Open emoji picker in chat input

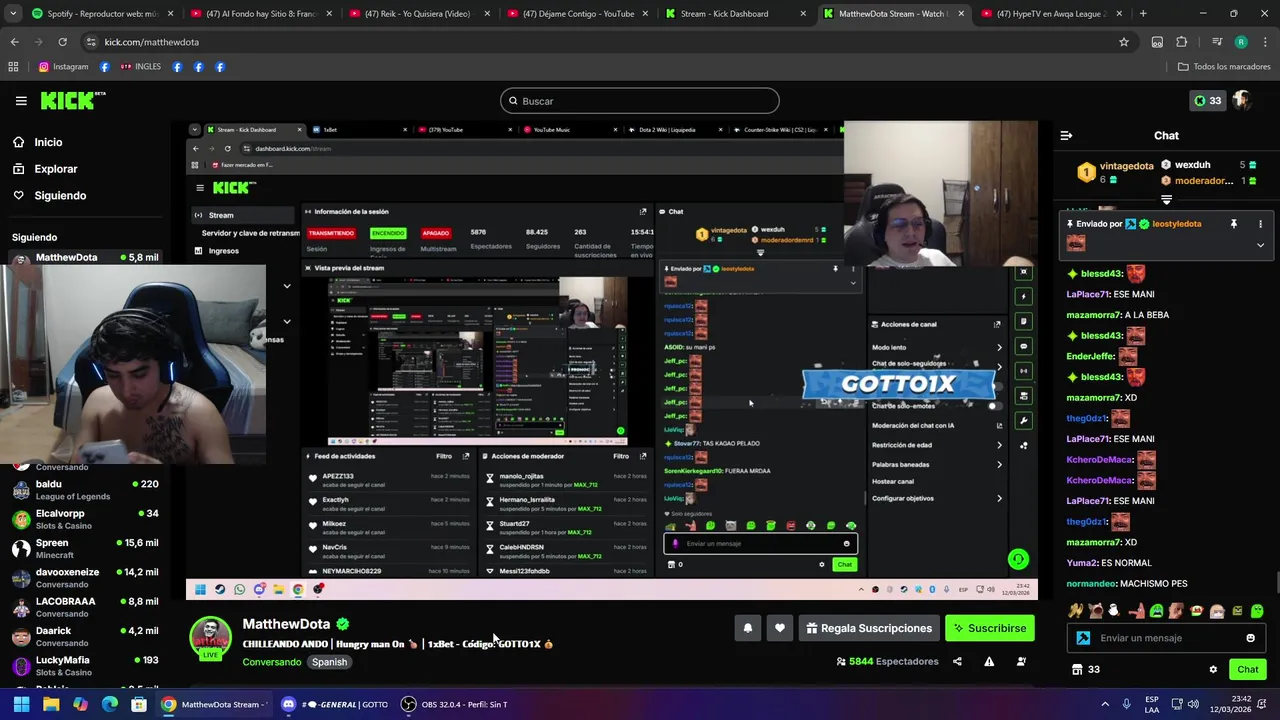pyautogui.click(x=1250, y=638)
